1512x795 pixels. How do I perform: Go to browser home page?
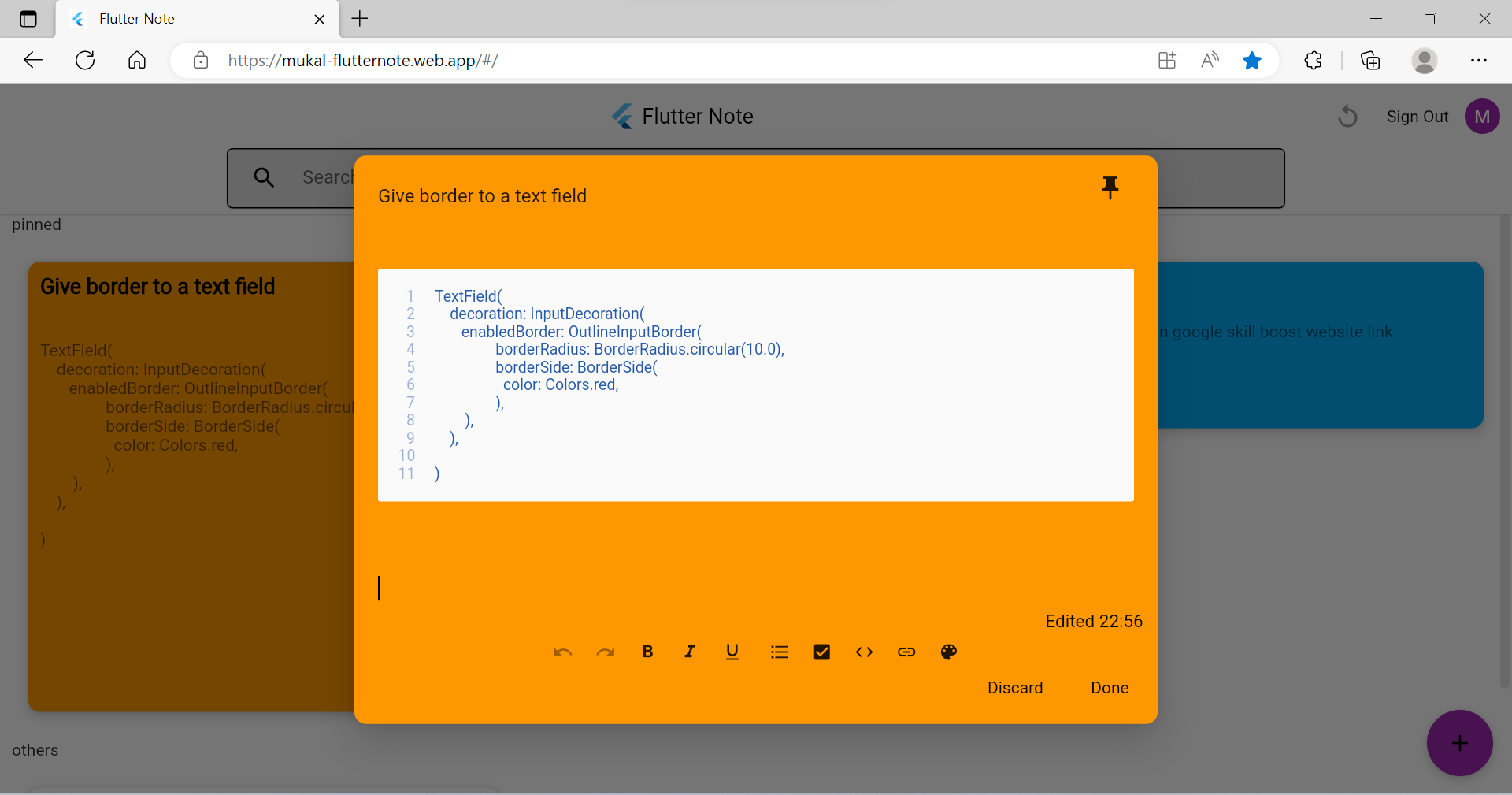point(137,60)
